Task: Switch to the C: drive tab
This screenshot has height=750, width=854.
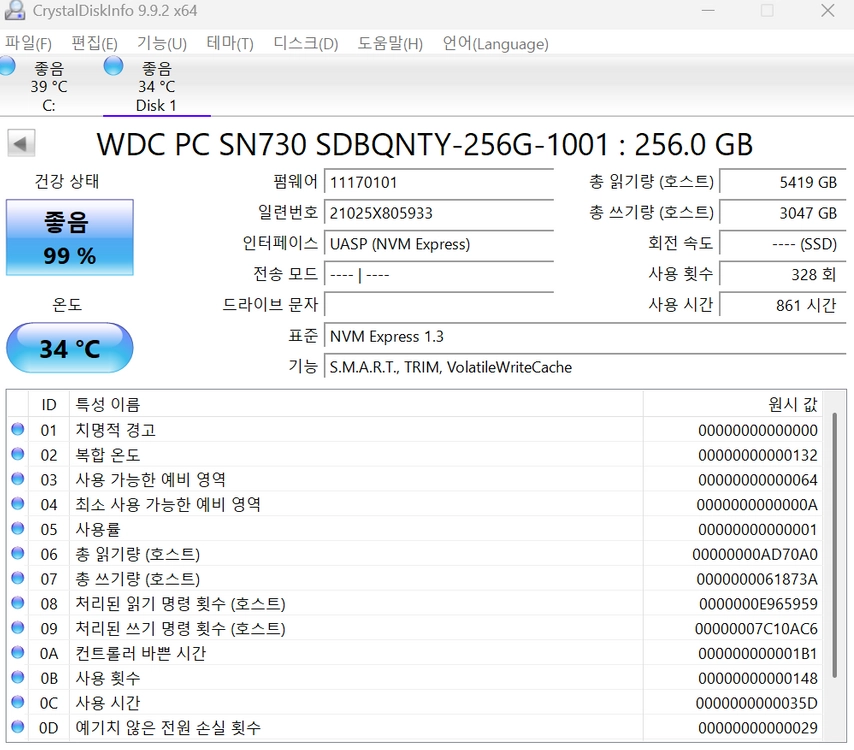Action: tap(49, 86)
